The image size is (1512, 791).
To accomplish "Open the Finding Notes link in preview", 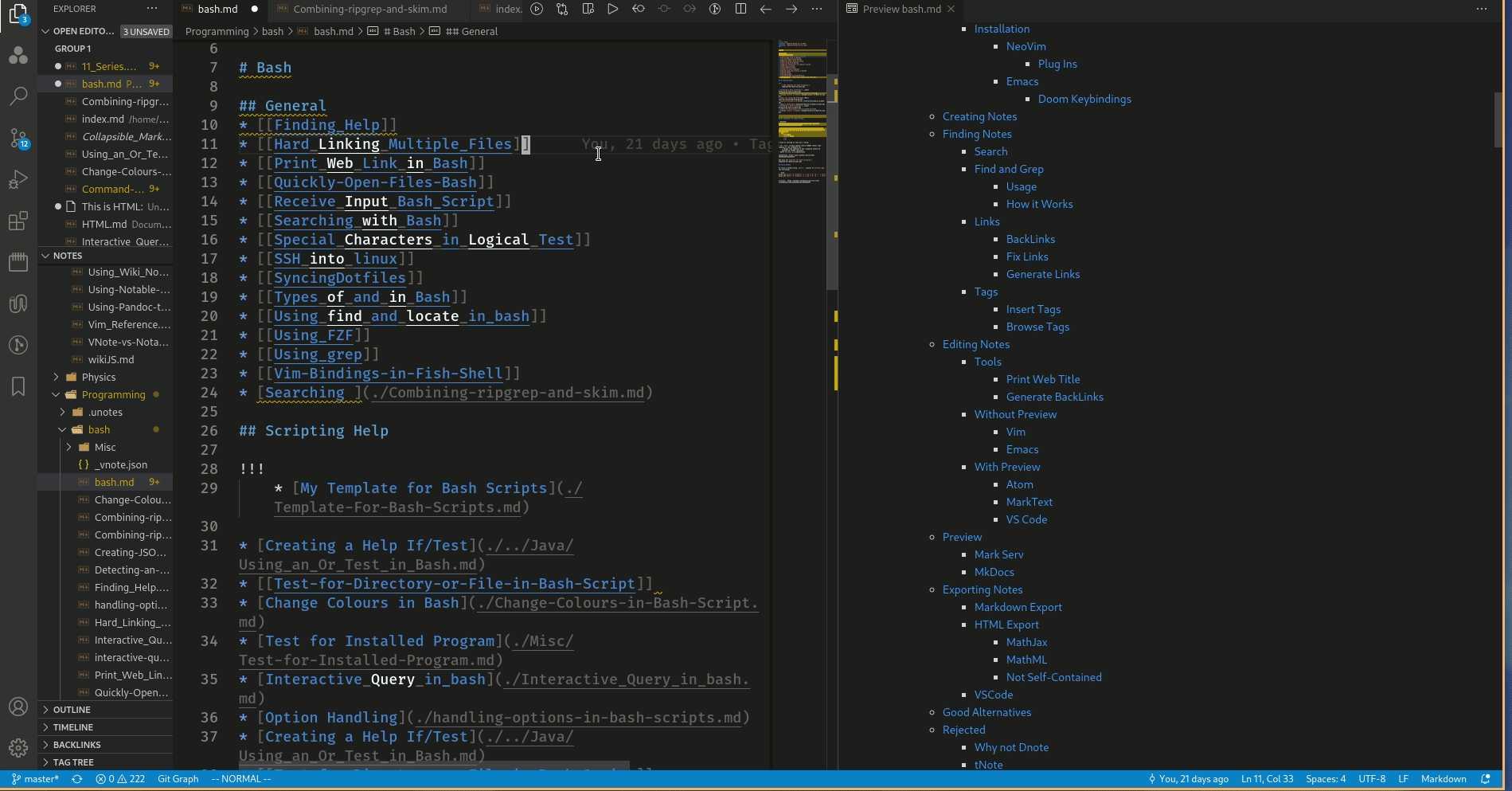I will [x=977, y=134].
